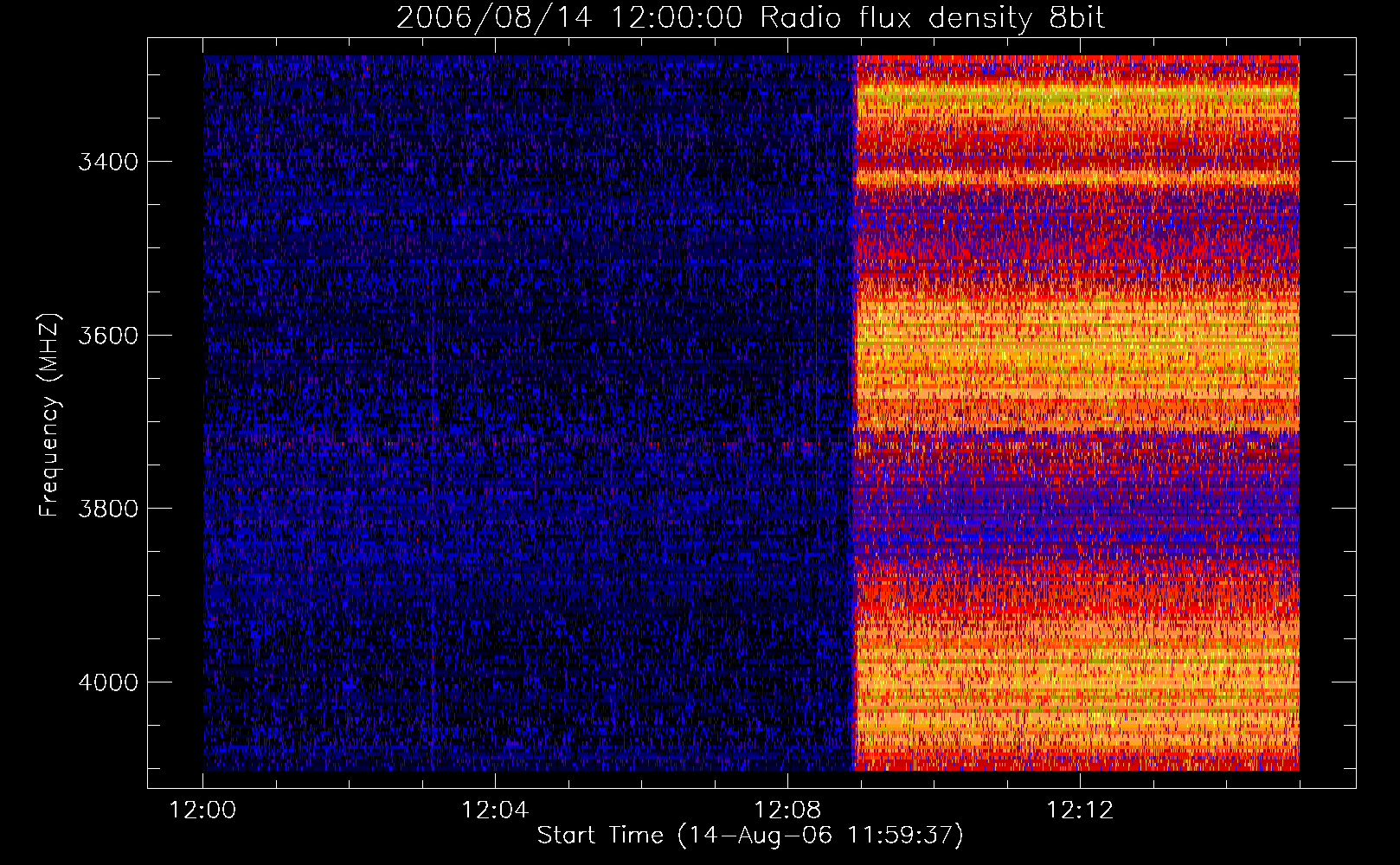Screen dimensions: 1400x865
Task: Click the 12:08 time tick label
Action: 787,811
